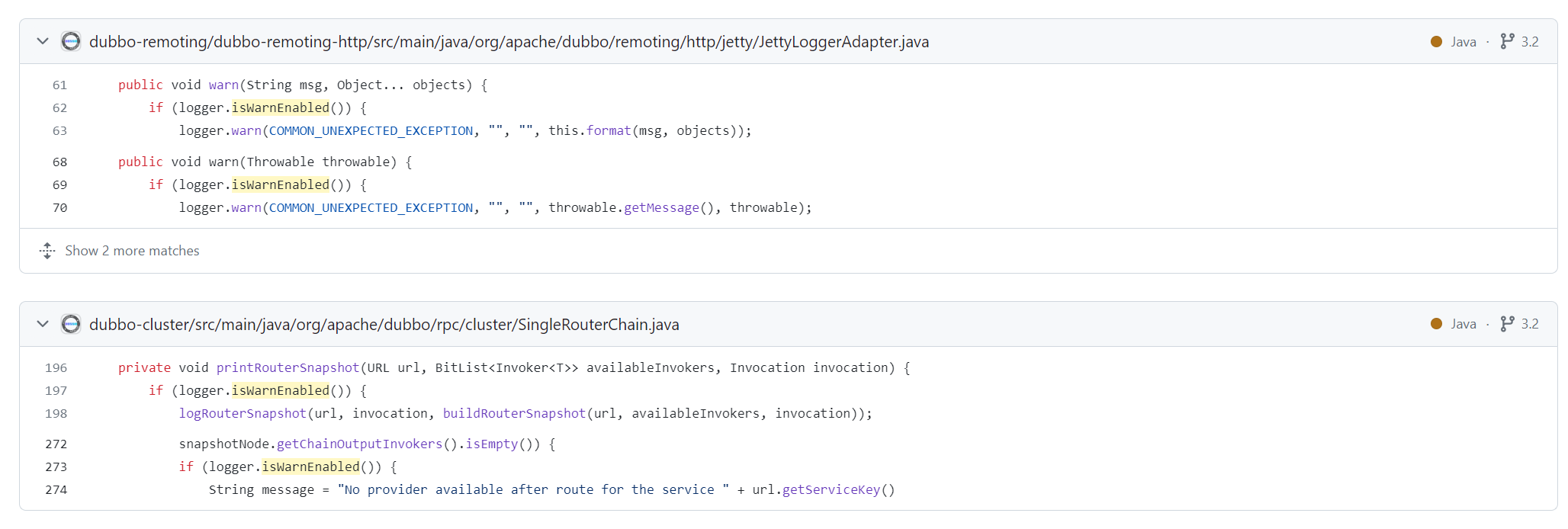Click highlighted isWarnEnabled match on line 273

[310, 466]
